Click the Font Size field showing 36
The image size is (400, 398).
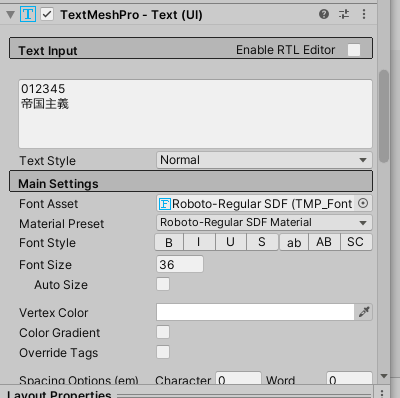tap(180, 264)
